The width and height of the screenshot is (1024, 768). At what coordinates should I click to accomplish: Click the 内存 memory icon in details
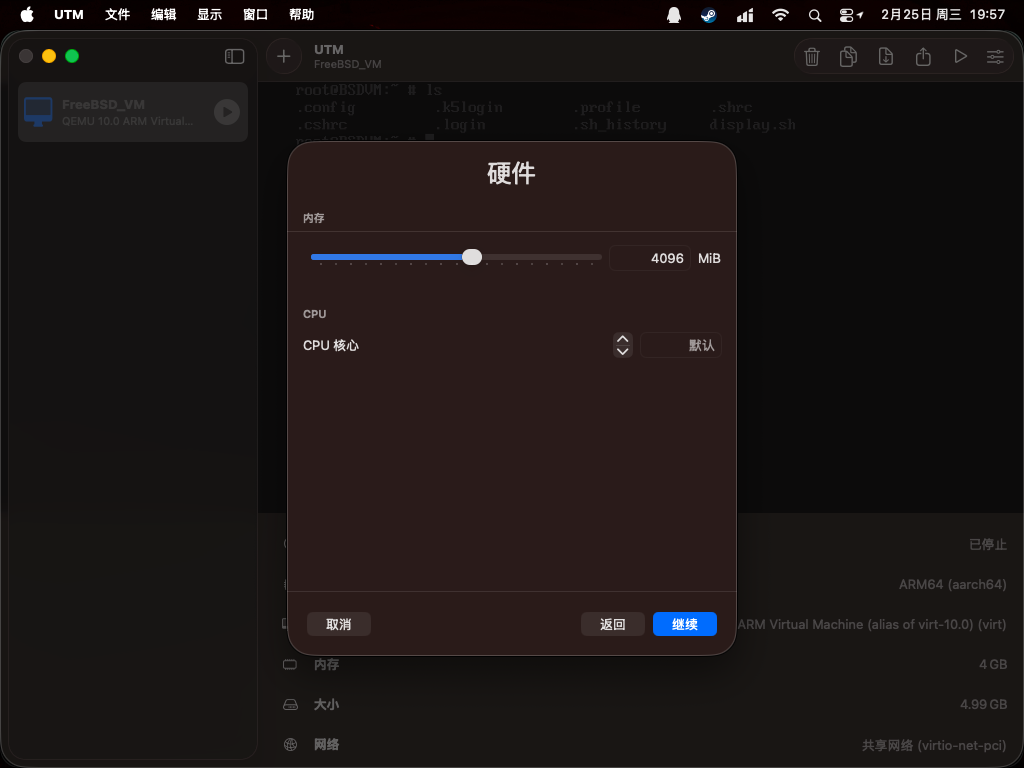tap(290, 664)
